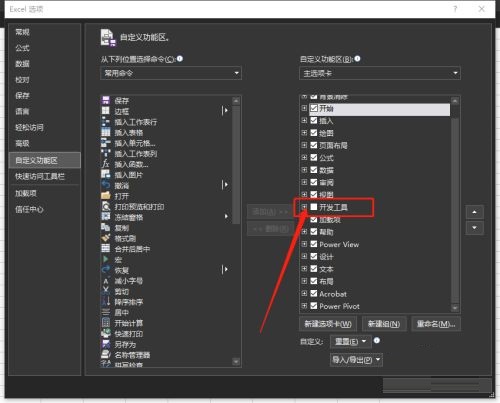Uncheck the Power Pivot checkbox

pyautogui.click(x=314, y=306)
